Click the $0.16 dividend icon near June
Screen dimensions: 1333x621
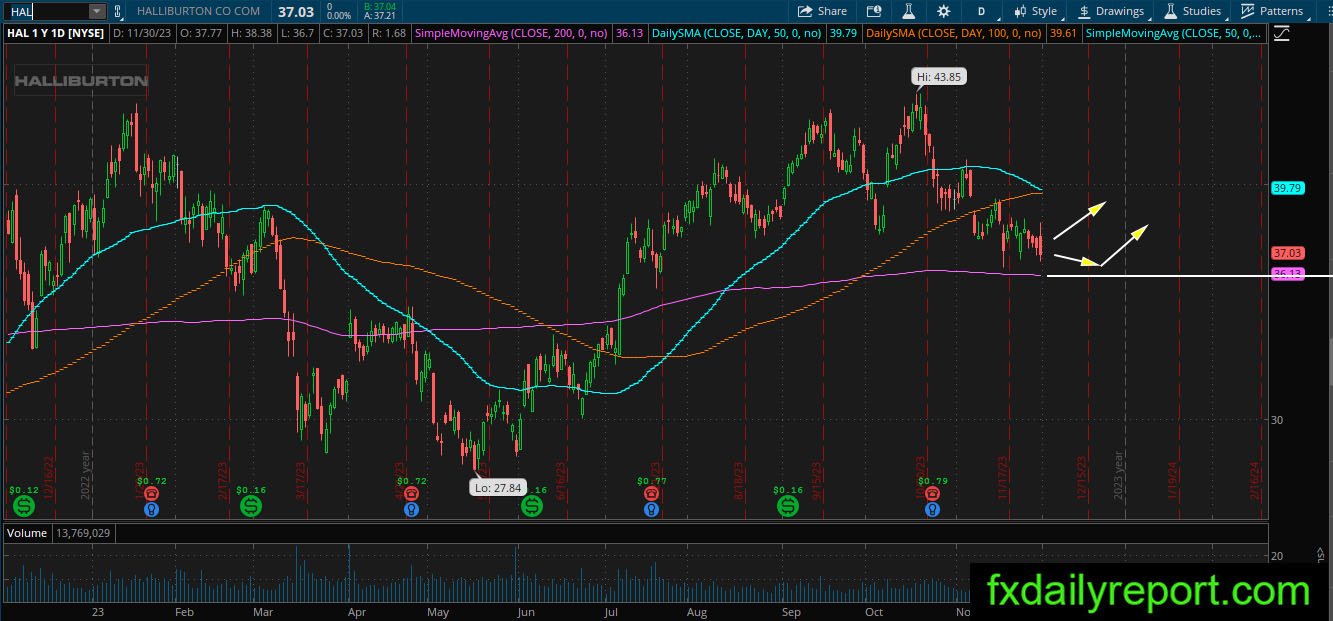pyautogui.click(x=532, y=508)
